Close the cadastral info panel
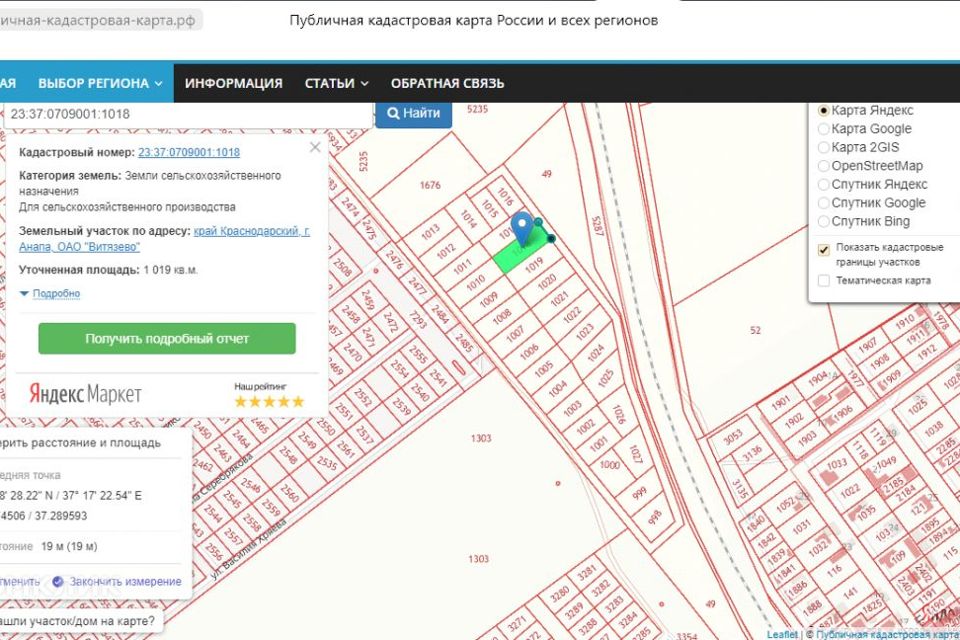960x640 pixels. tap(315, 147)
